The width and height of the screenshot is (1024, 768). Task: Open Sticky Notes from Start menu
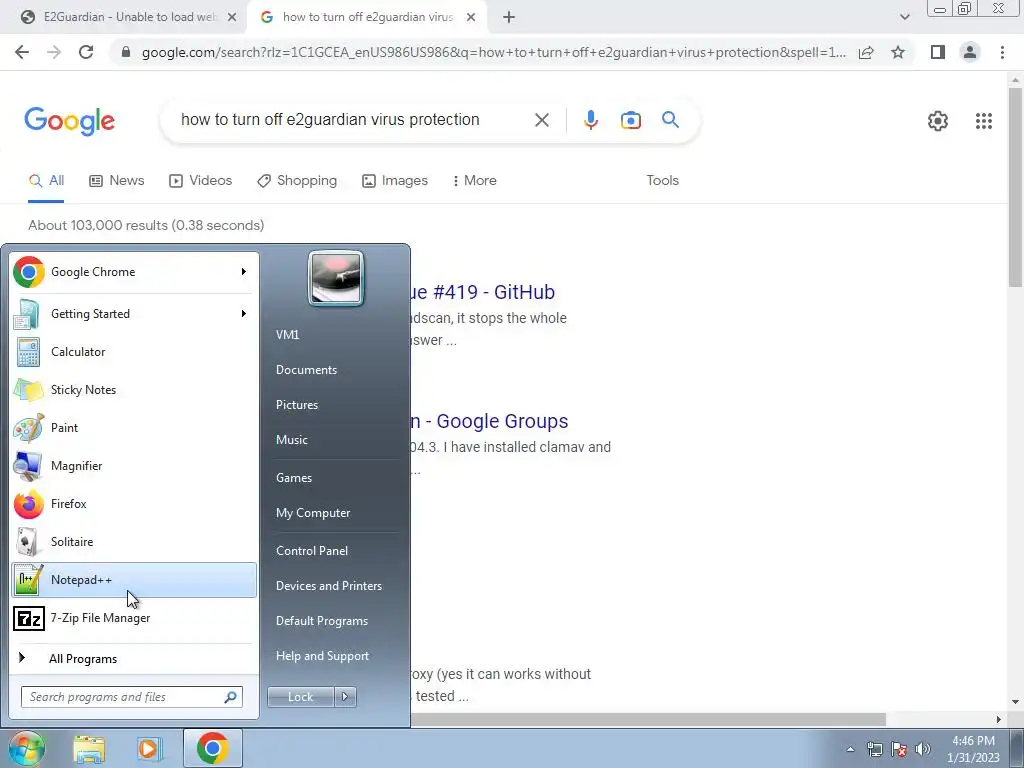(x=134, y=390)
